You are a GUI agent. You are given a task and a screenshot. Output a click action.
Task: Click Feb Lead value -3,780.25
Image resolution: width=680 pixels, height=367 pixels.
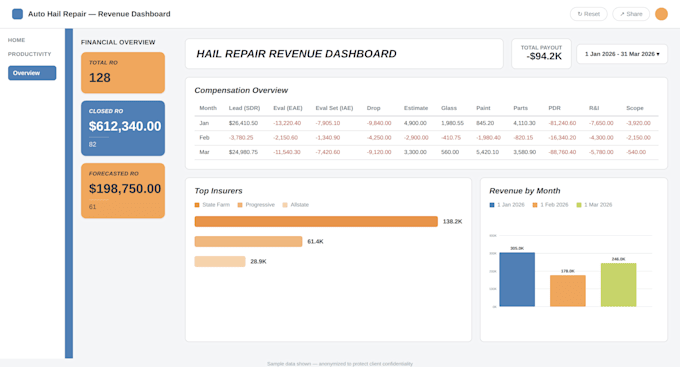[x=241, y=138]
